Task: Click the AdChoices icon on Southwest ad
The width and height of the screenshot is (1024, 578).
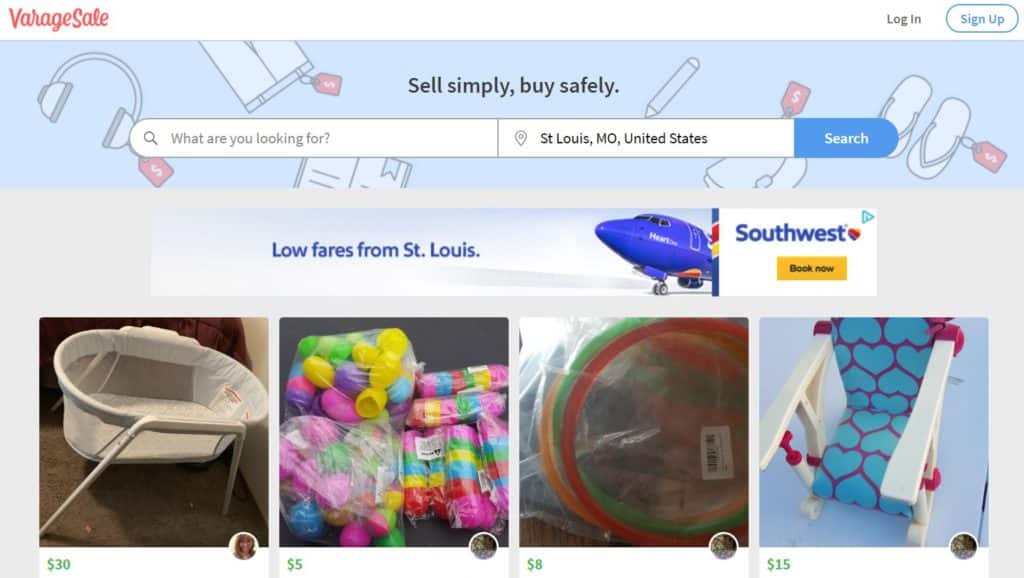Action: click(x=867, y=217)
